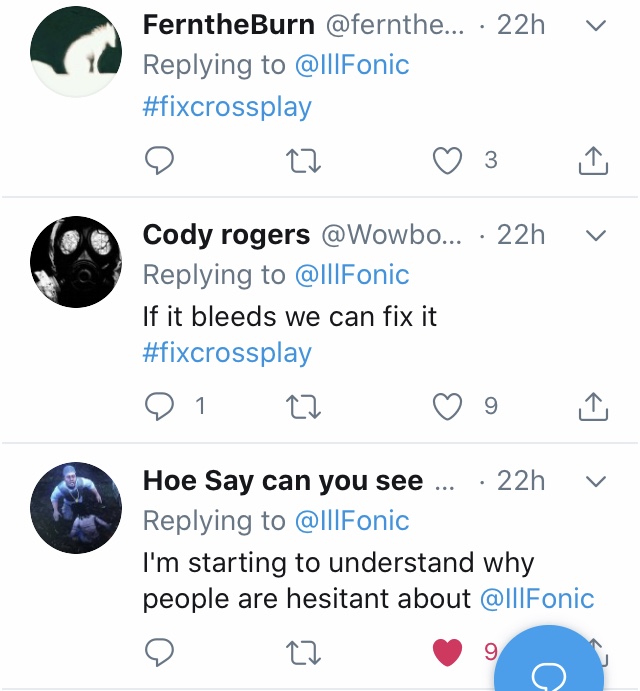Open options chevron on FerntheBurn's tweet
The height and width of the screenshot is (691, 640).
pyautogui.click(x=595, y=25)
